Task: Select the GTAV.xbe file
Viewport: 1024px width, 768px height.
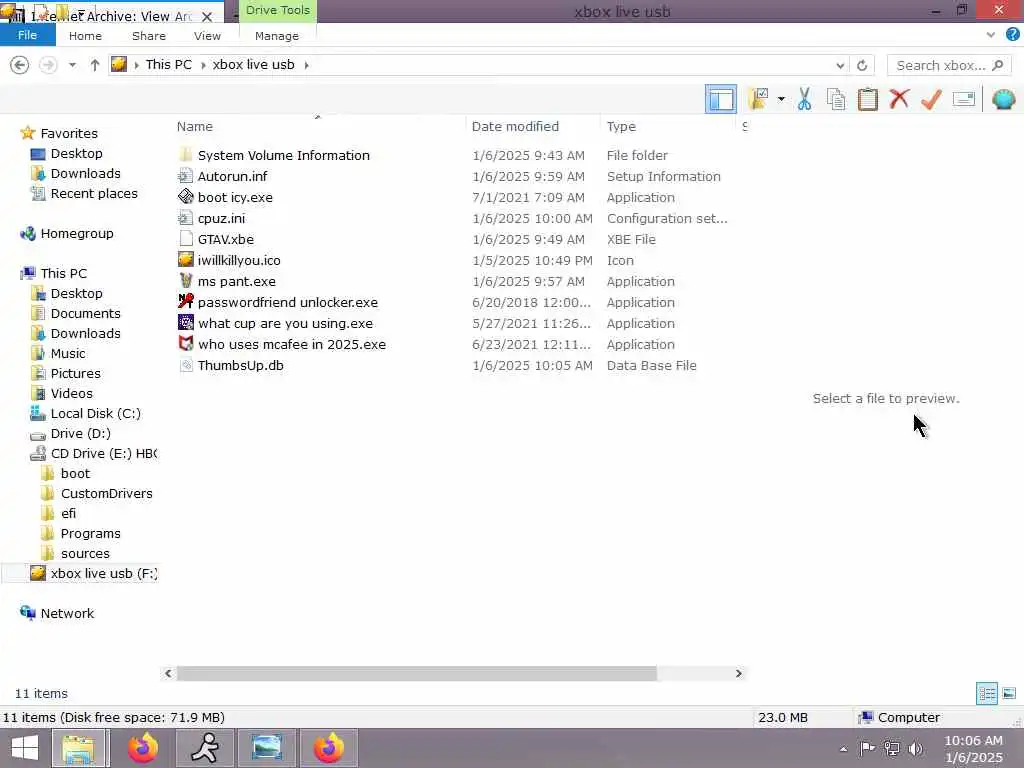Action: coord(225,239)
